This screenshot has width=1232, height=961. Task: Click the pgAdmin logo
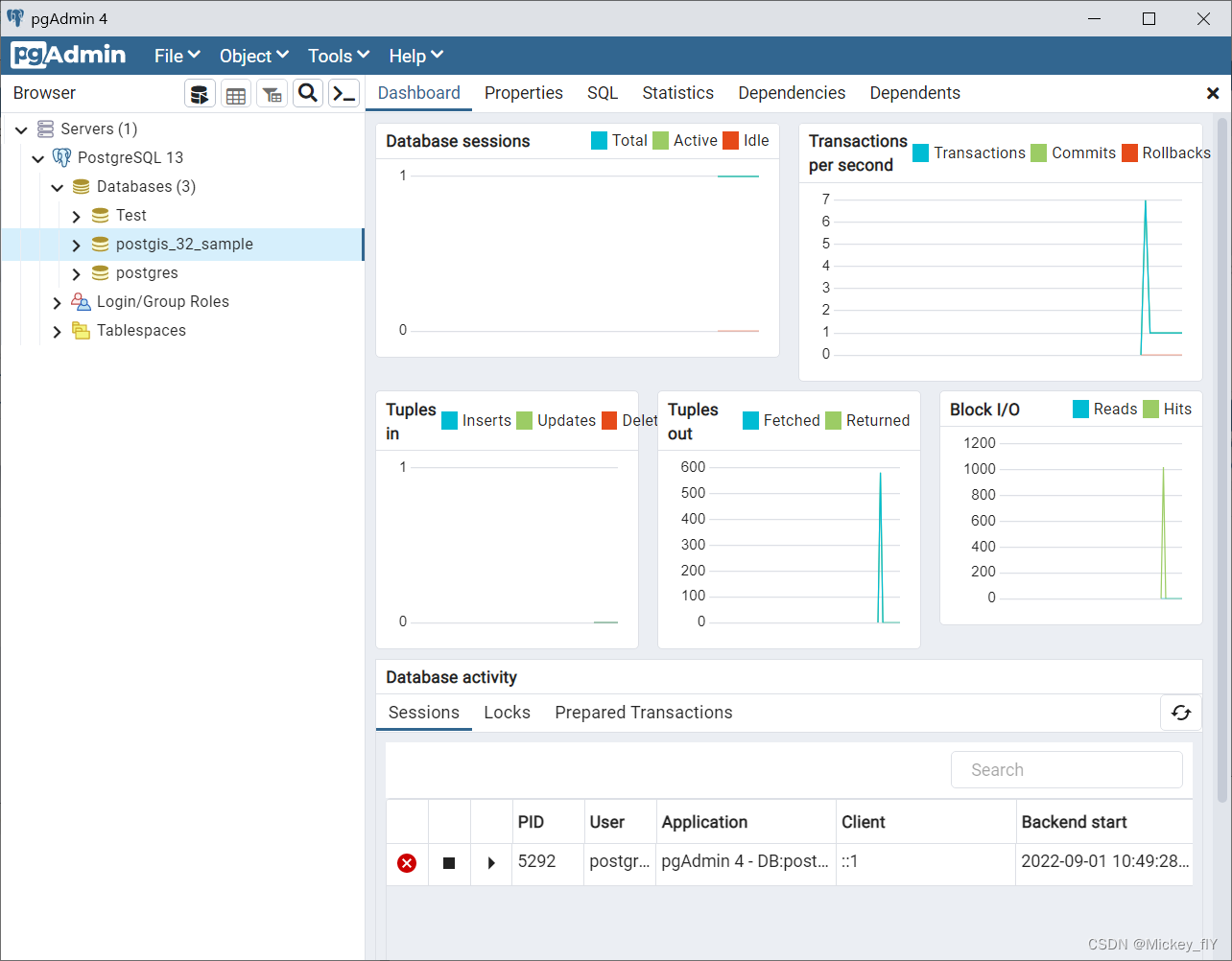tap(69, 56)
